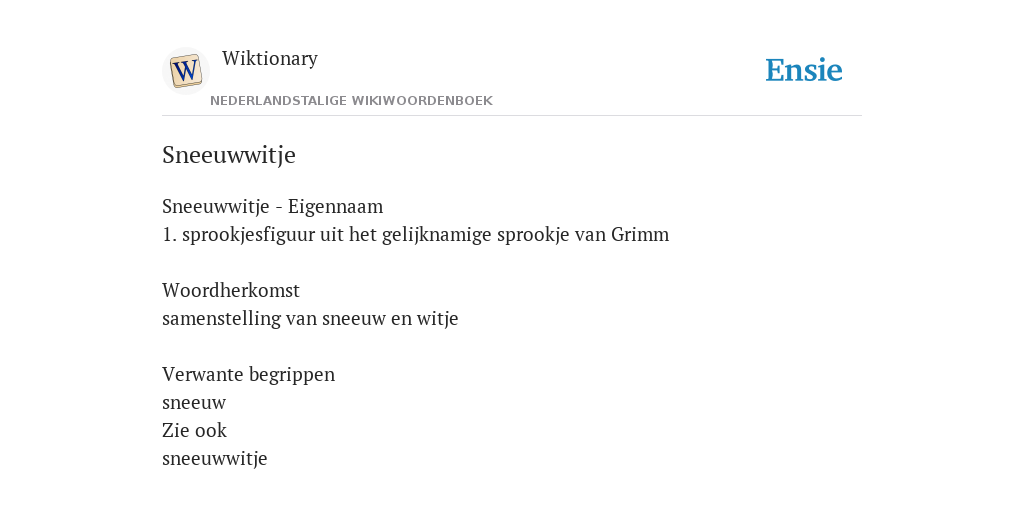Select the Zie ook heading
Image resolution: width=1024 pixels, height=512 pixels.
point(195,430)
